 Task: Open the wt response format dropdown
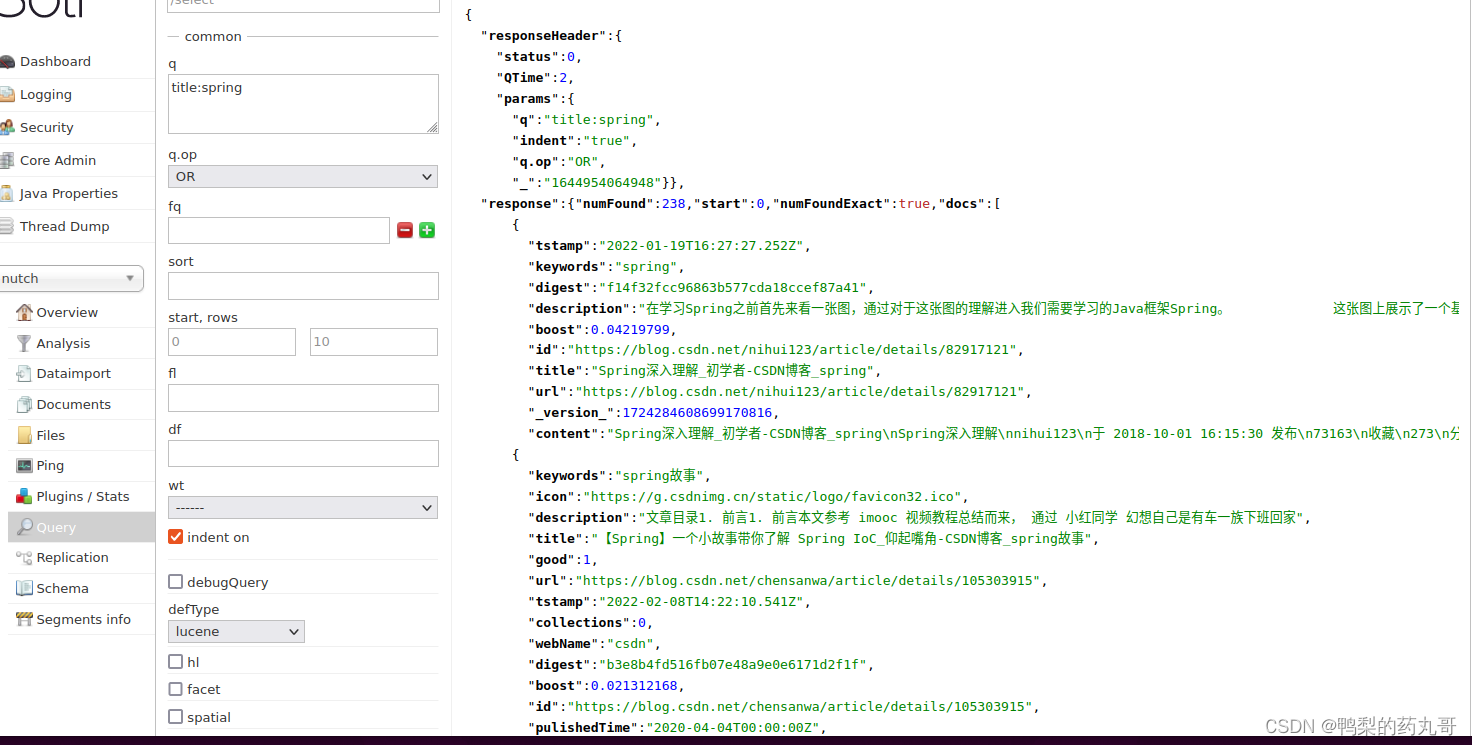pyautogui.click(x=303, y=507)
